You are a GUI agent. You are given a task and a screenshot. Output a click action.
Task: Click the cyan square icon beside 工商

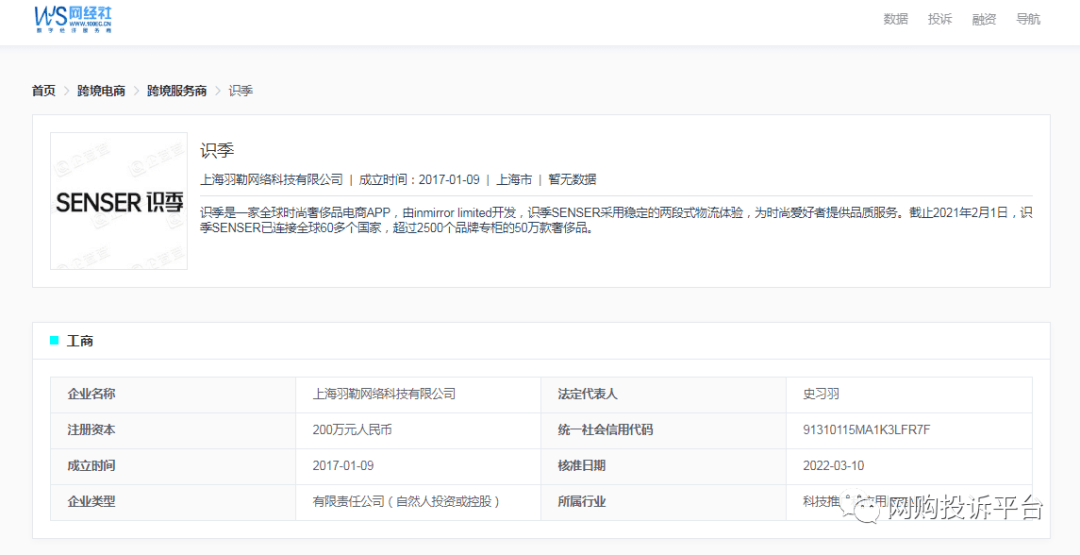pos(54,341)
